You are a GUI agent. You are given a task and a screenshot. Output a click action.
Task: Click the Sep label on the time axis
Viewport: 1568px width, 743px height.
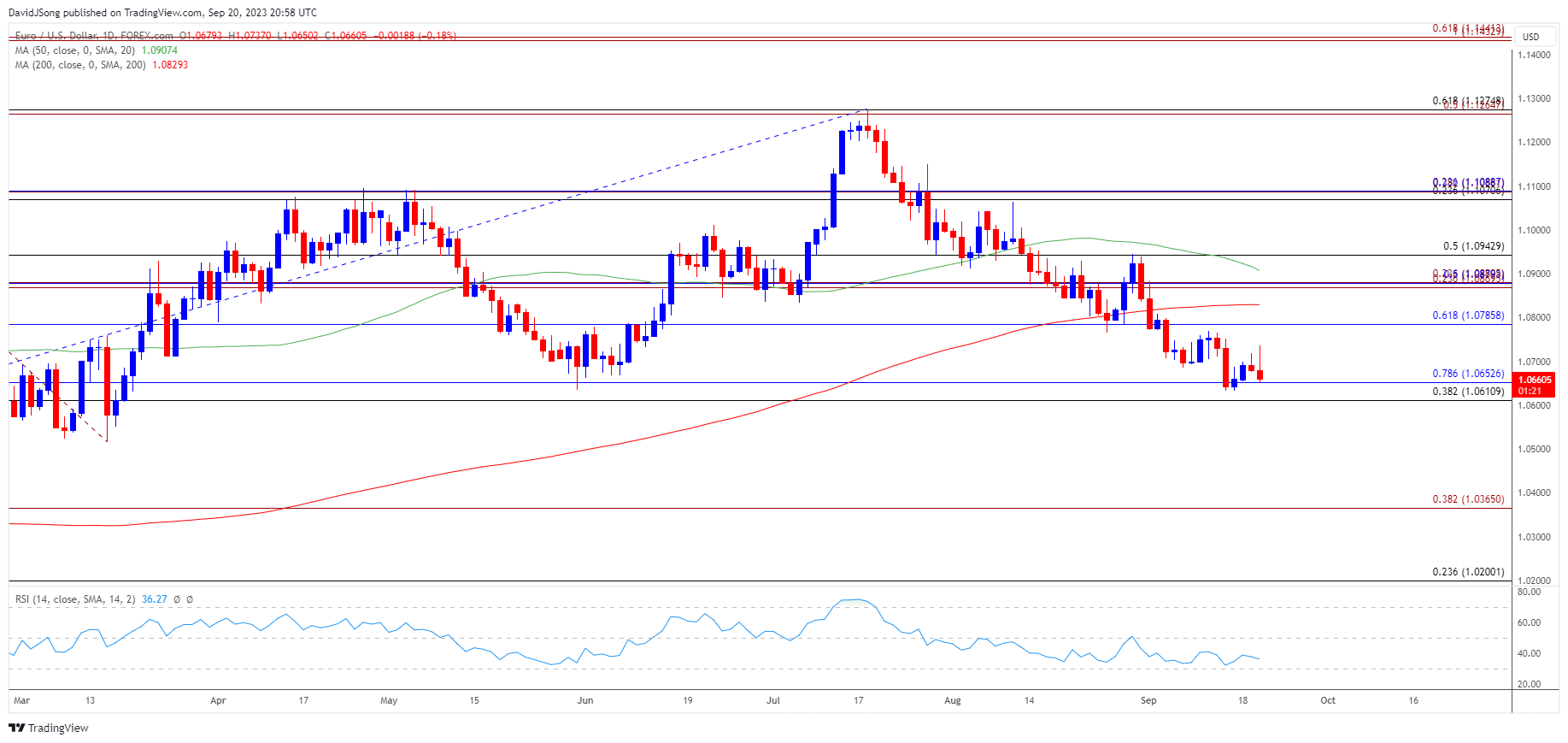[x=1148, y=700]
